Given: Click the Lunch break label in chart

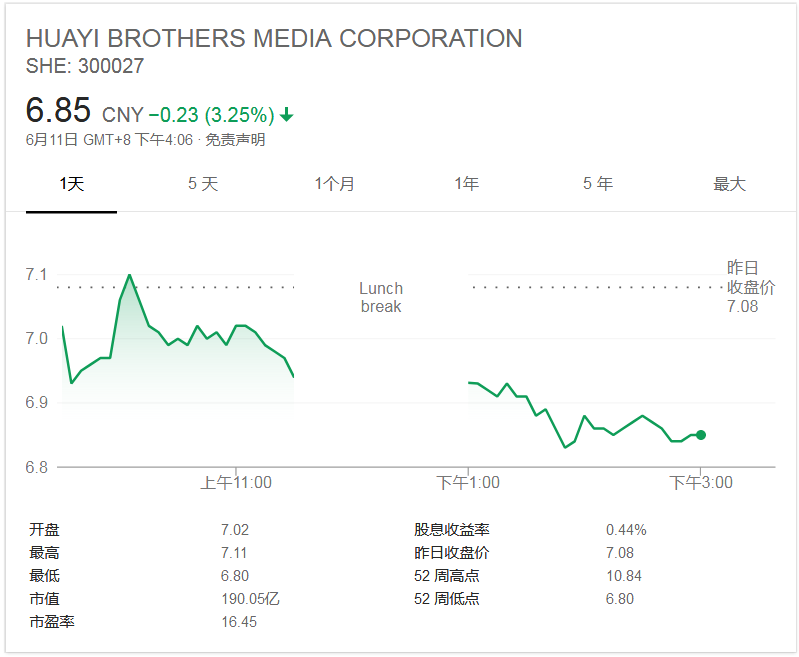Looking at the screenshot, I should coord(381,297).
